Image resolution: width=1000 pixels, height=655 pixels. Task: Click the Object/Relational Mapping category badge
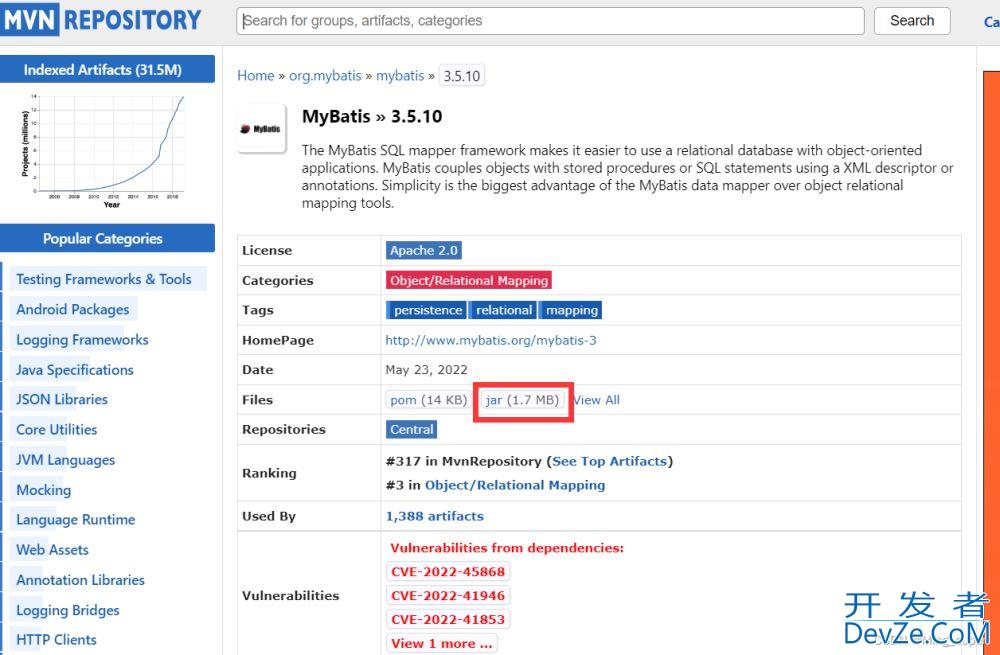point(469,281)
